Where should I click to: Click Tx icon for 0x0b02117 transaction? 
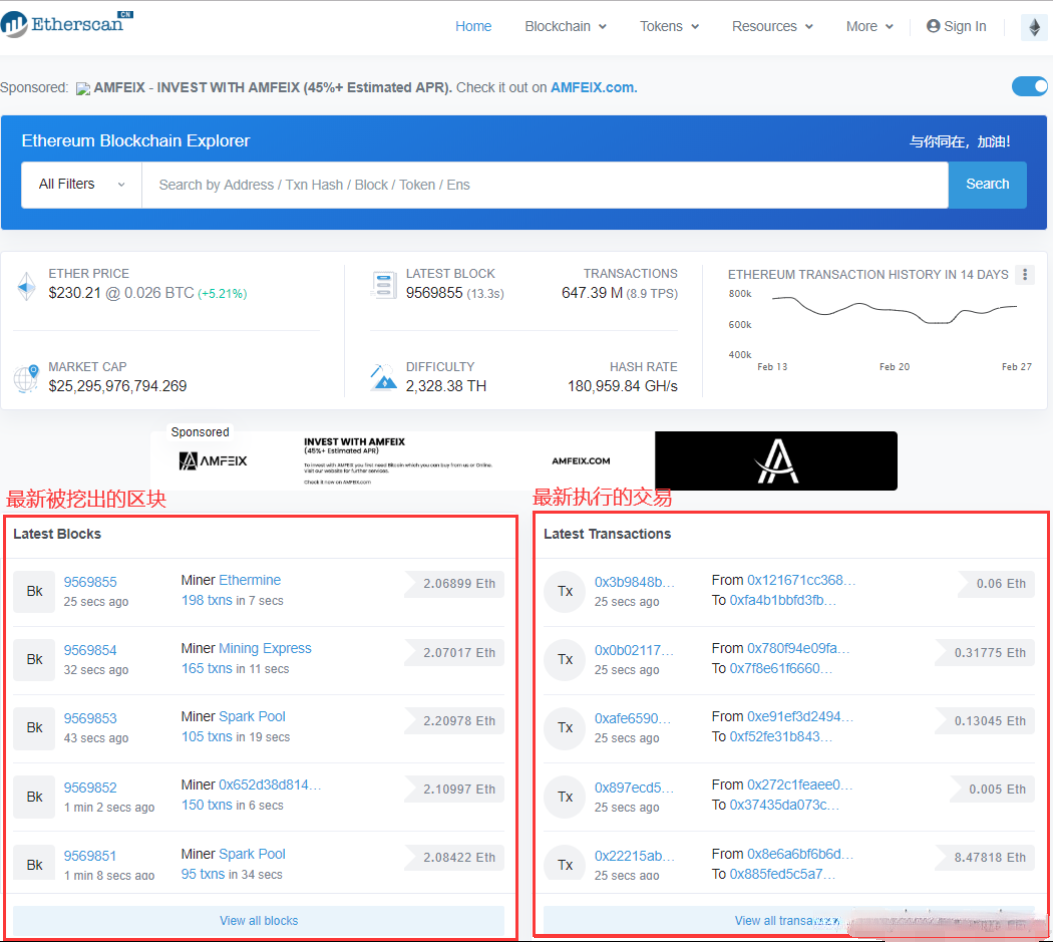[x=565, y=660]
